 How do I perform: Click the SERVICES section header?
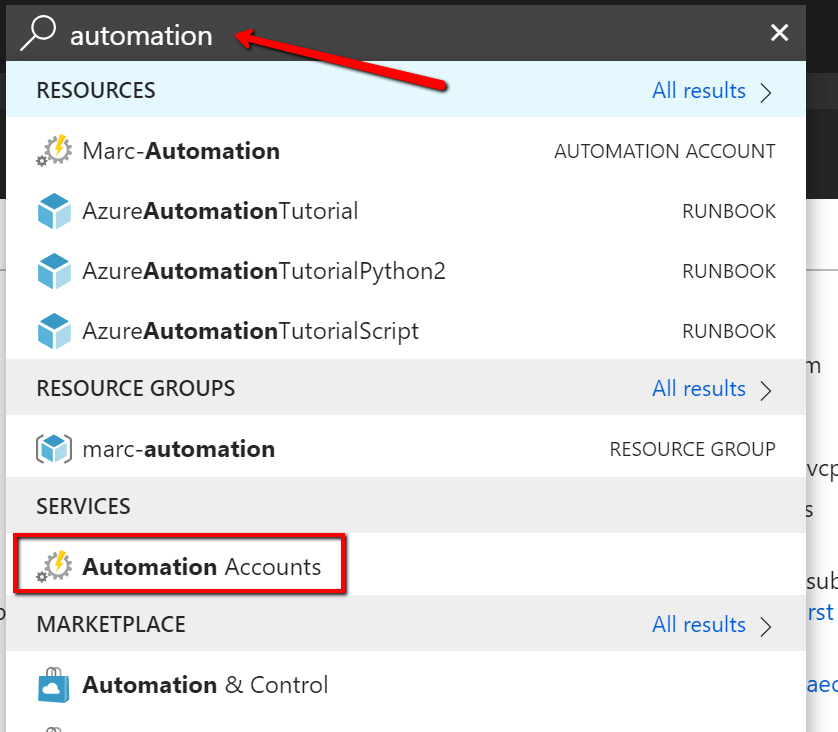pyautogui.click(x=83, y=506)
